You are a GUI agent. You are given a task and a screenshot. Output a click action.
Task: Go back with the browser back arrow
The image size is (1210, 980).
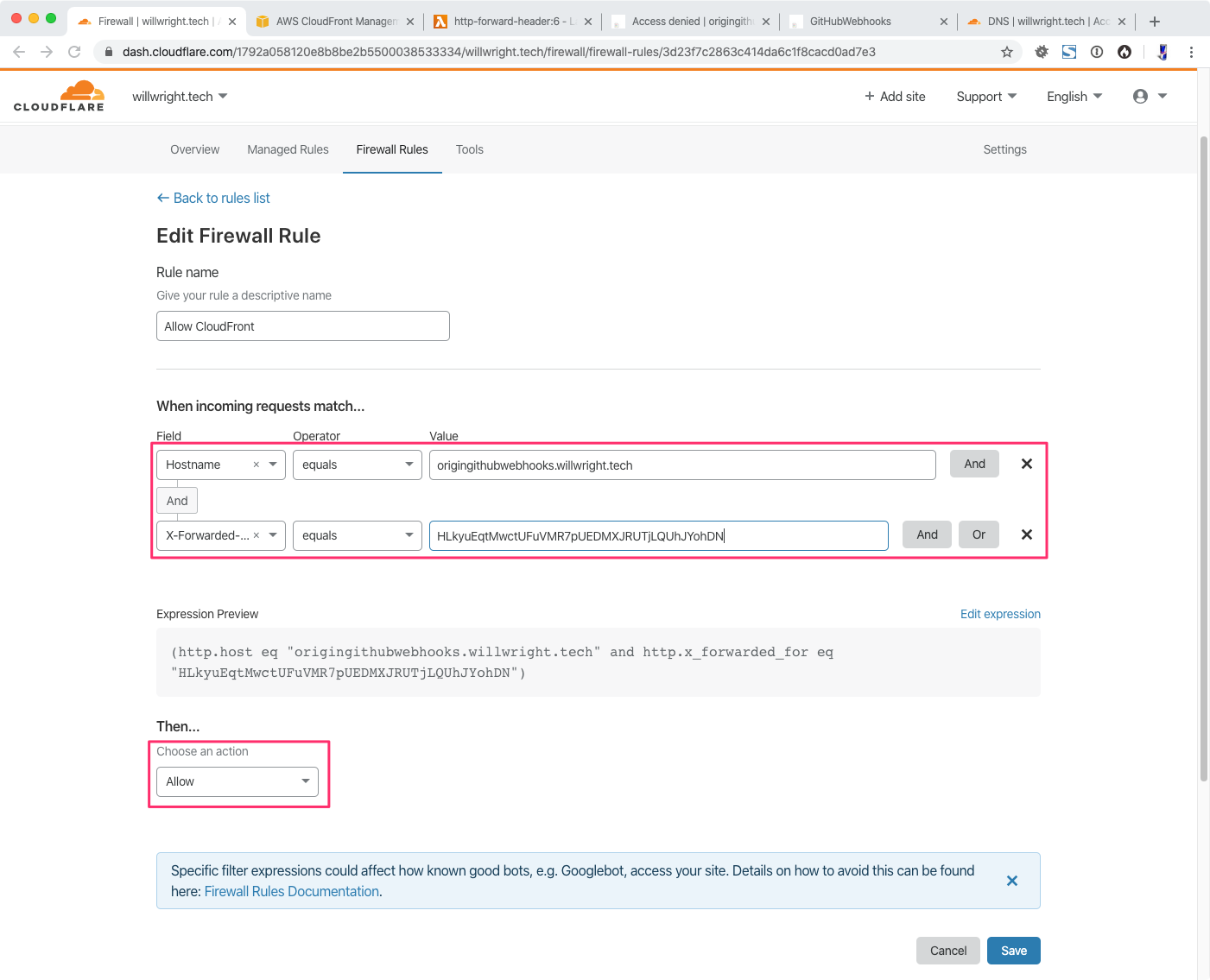pyautogui.click(x=19, y=52)
